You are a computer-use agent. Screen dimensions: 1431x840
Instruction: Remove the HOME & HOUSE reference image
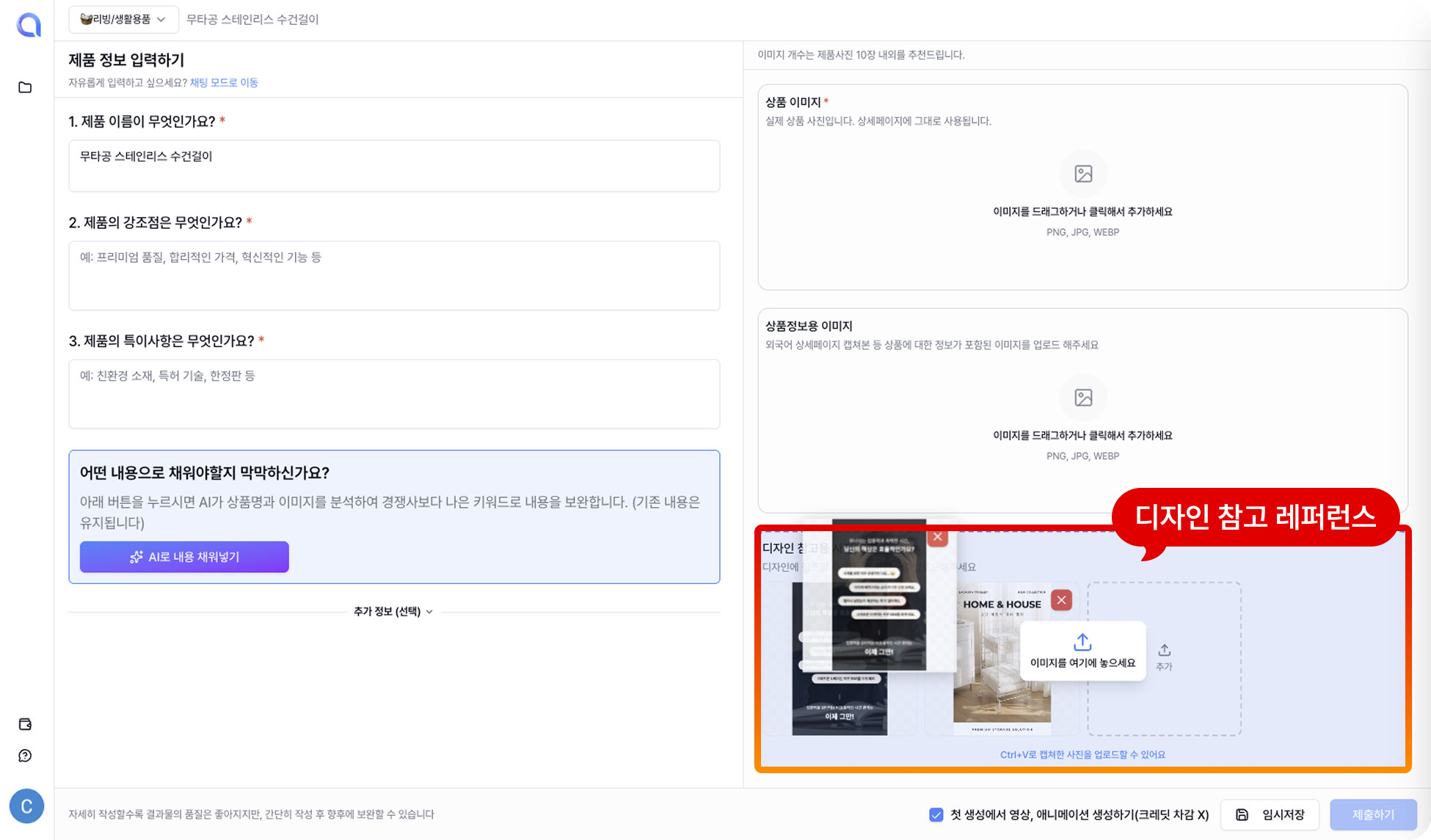pos(1061,600)
